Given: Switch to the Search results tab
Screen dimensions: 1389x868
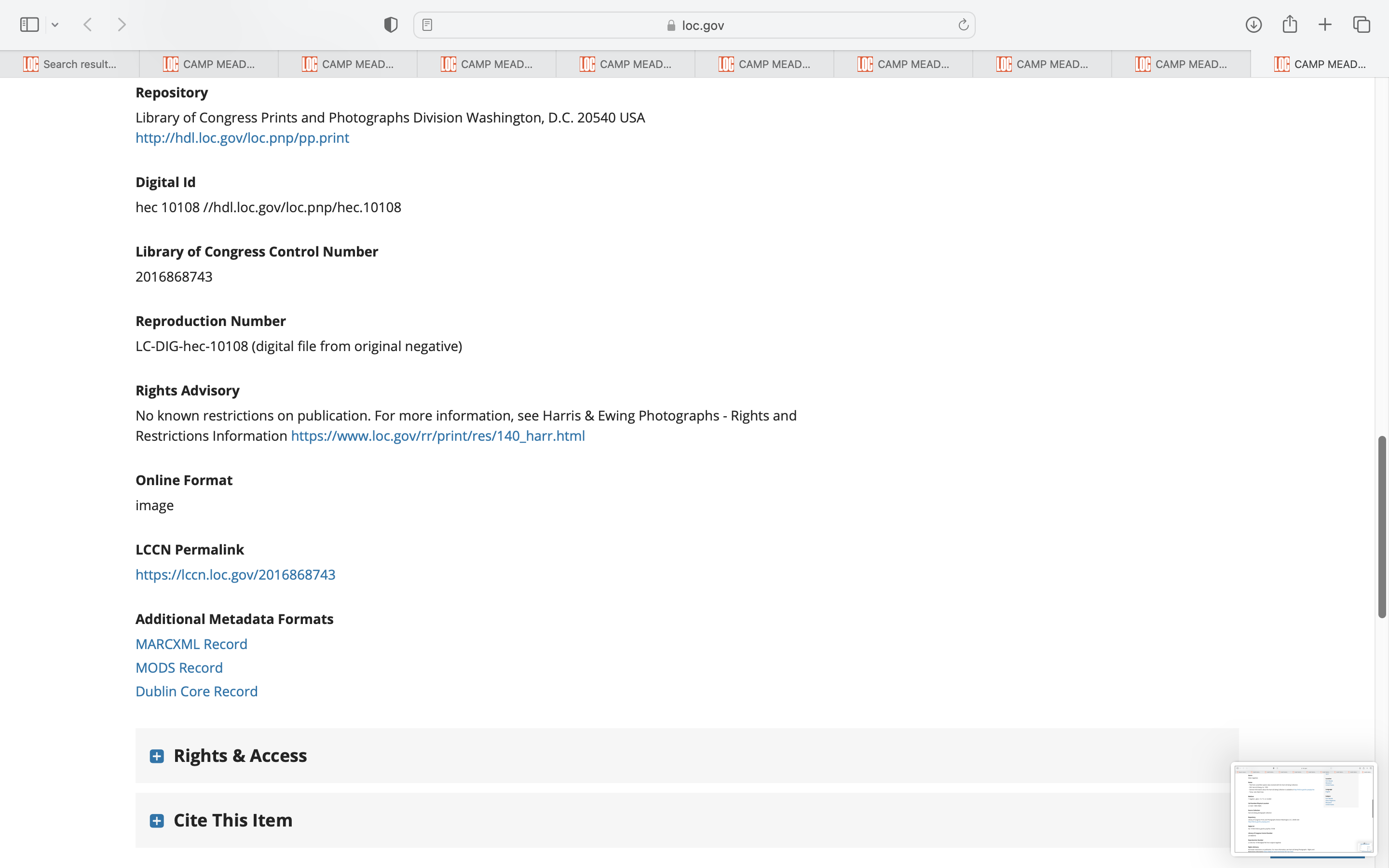Looking at the screenshot, I should tap(69, 64).
